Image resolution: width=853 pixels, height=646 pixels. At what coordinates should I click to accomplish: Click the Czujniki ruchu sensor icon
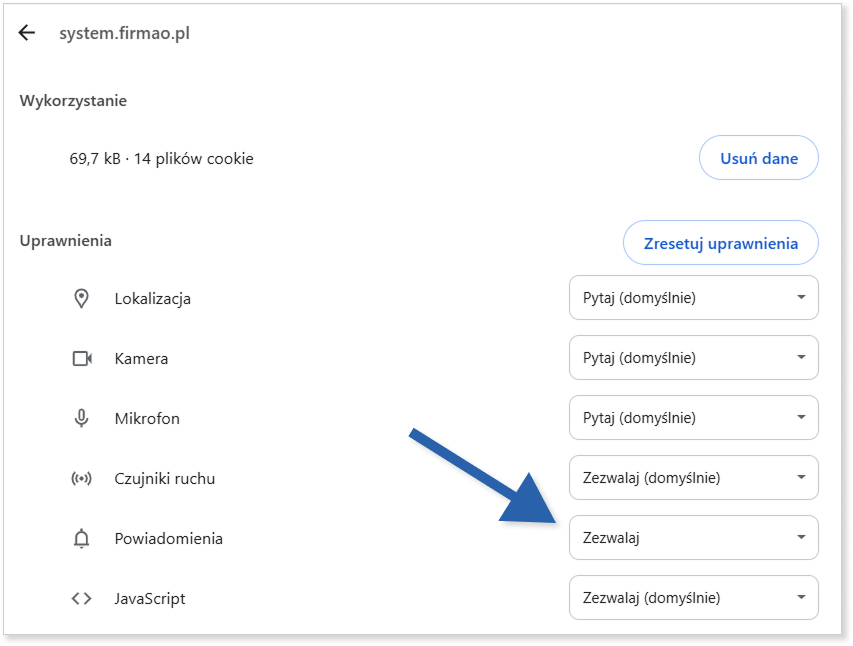[x=81, y=478]
